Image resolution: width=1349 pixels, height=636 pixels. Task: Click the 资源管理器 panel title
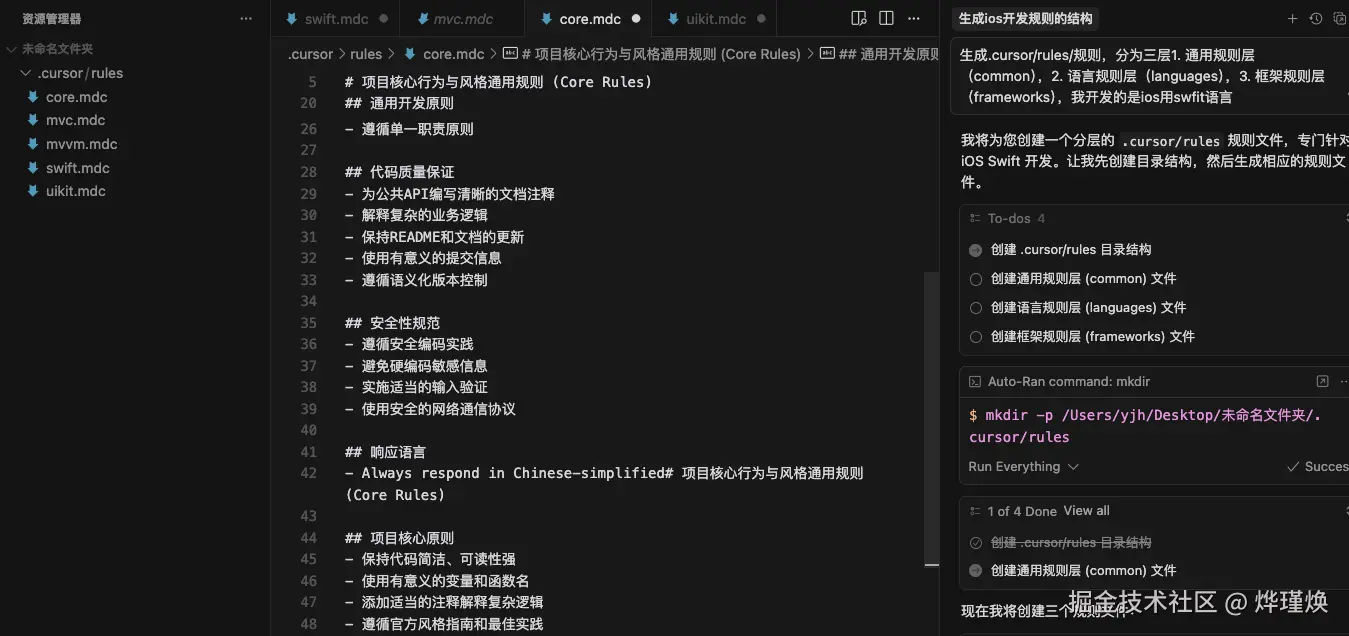[52, 19]
